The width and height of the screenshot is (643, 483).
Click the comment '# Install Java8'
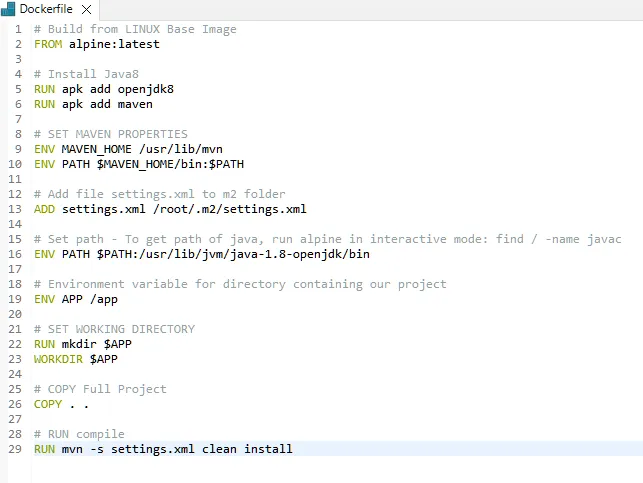point(87,74)
